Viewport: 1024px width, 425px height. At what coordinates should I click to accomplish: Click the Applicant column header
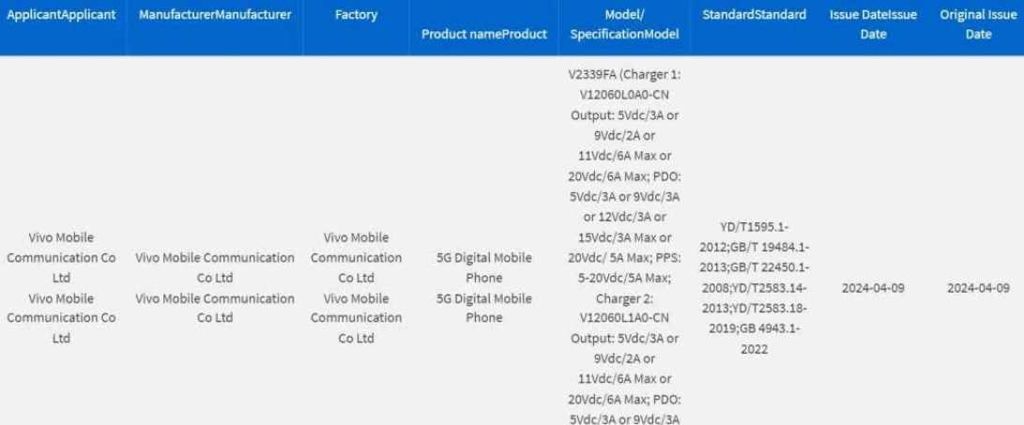click(61, 15)
